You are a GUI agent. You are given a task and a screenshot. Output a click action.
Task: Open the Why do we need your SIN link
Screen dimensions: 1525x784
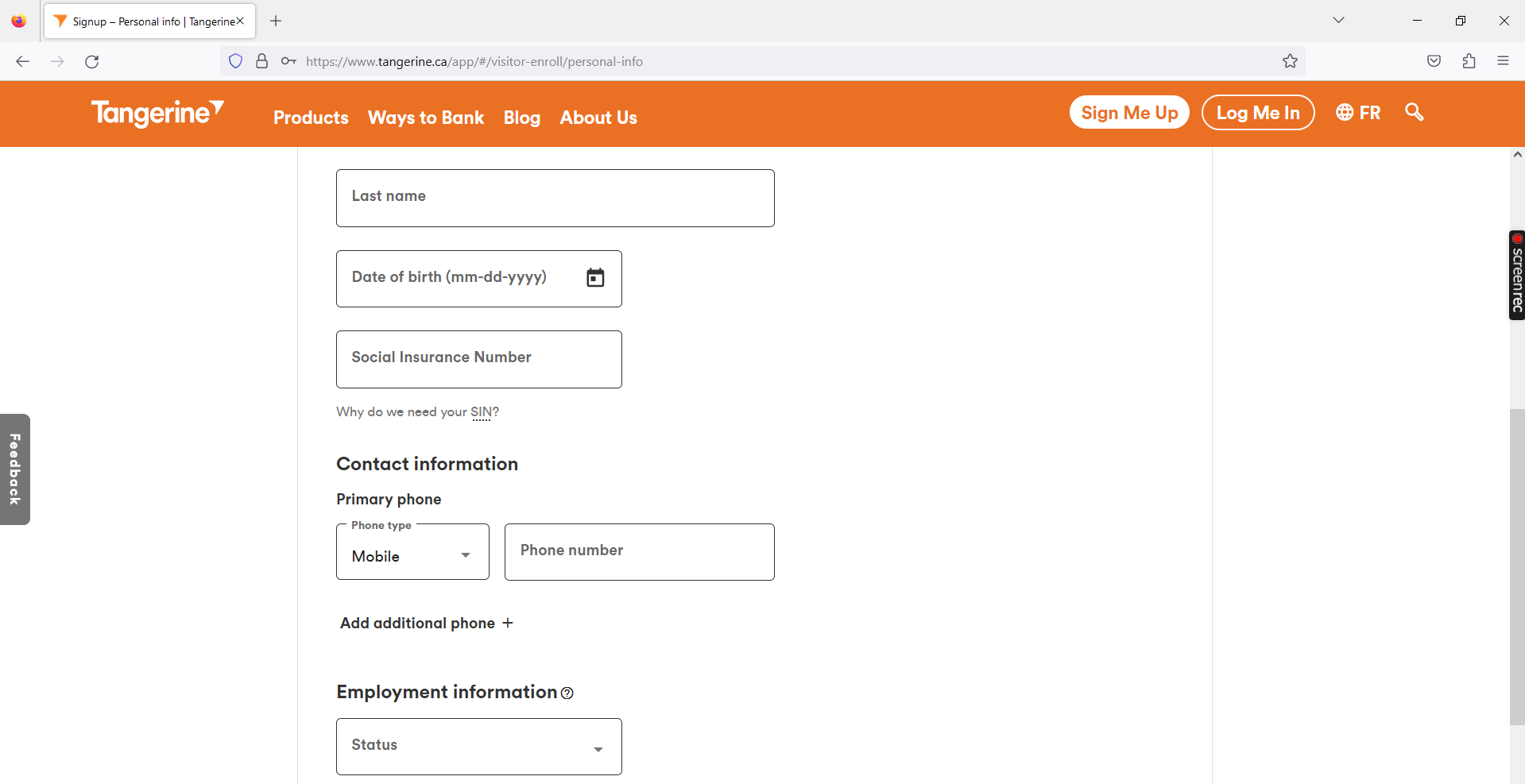(x=416, y=411)
